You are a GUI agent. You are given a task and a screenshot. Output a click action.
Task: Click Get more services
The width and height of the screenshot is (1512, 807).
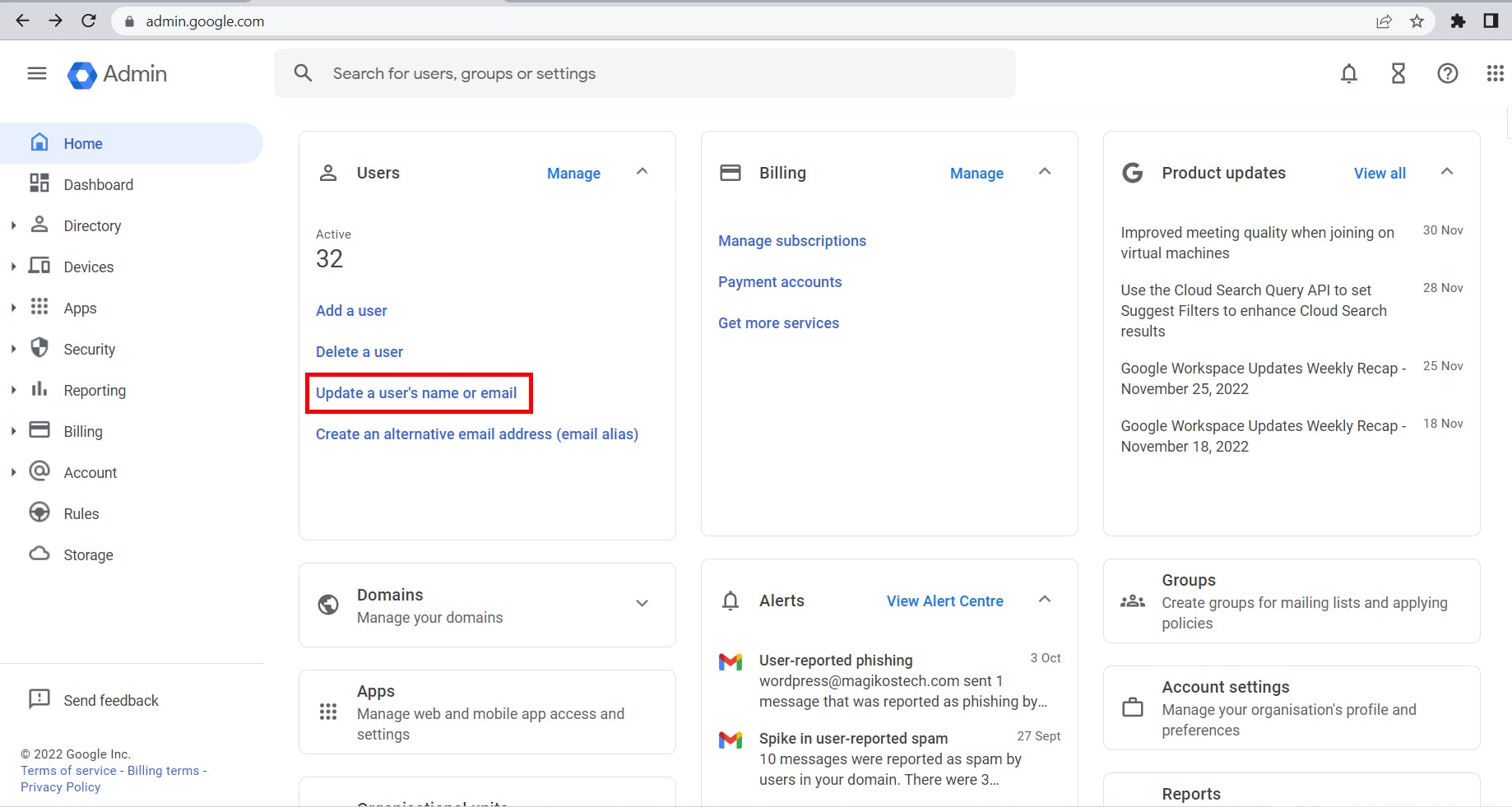pos(778,322)
